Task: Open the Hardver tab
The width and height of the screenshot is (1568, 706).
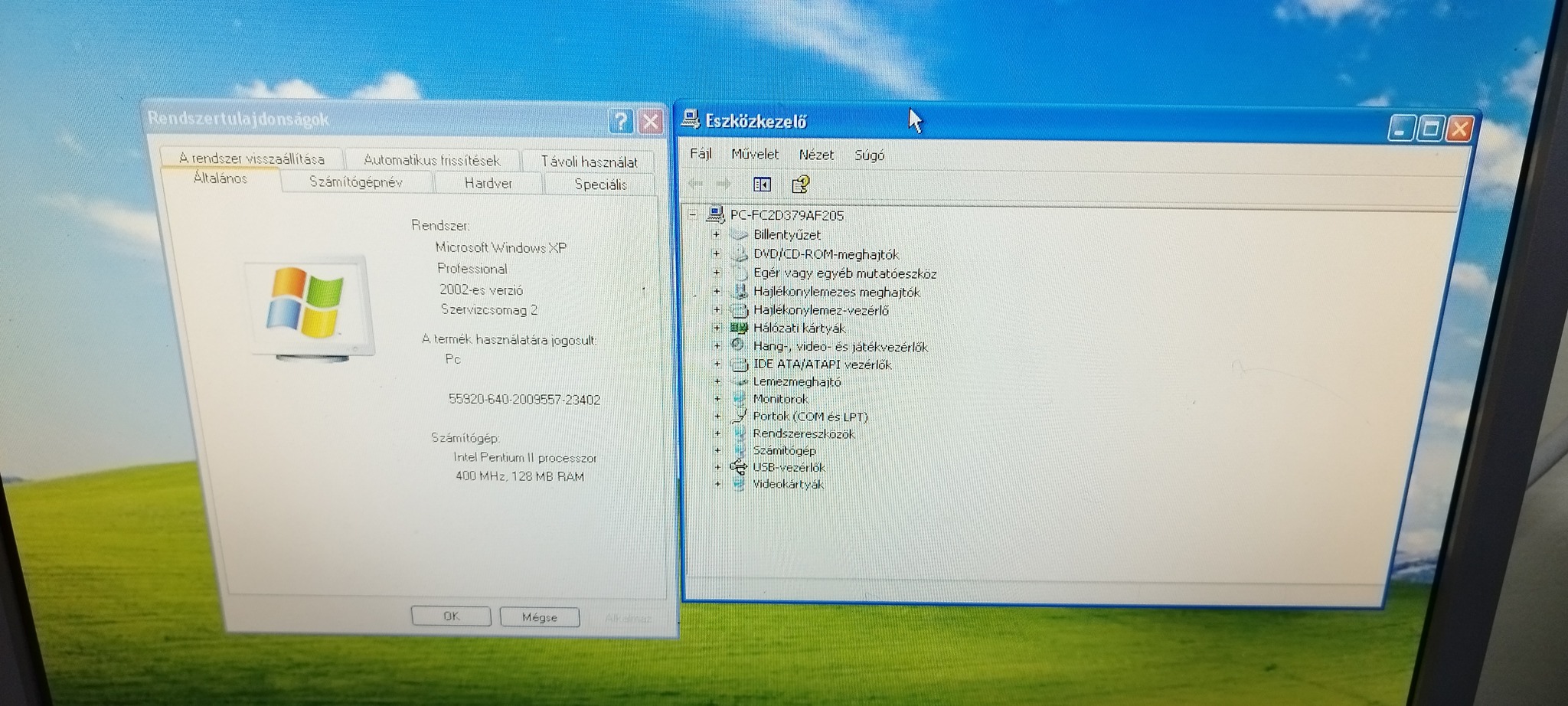Action: (x=488, y=183)
